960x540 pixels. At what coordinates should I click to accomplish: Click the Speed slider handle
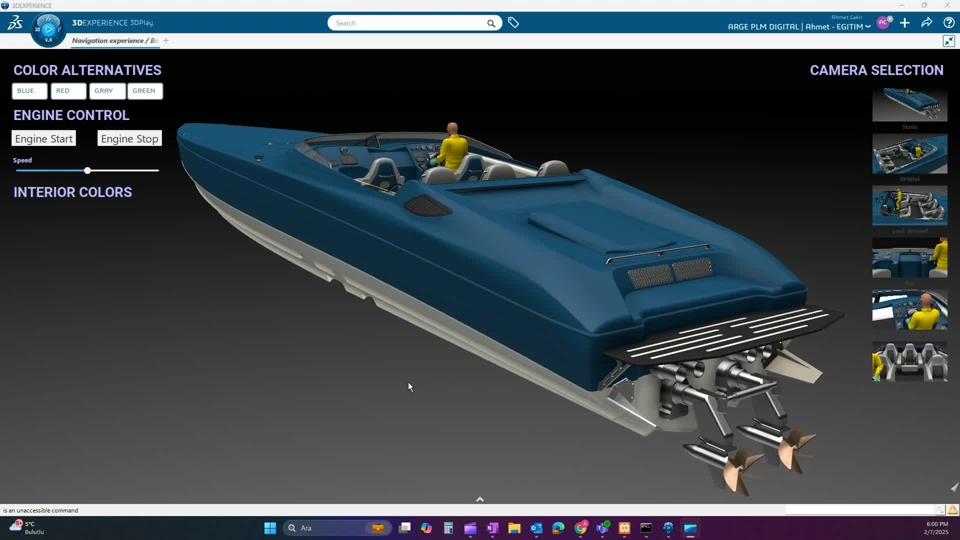pos(88,171)
